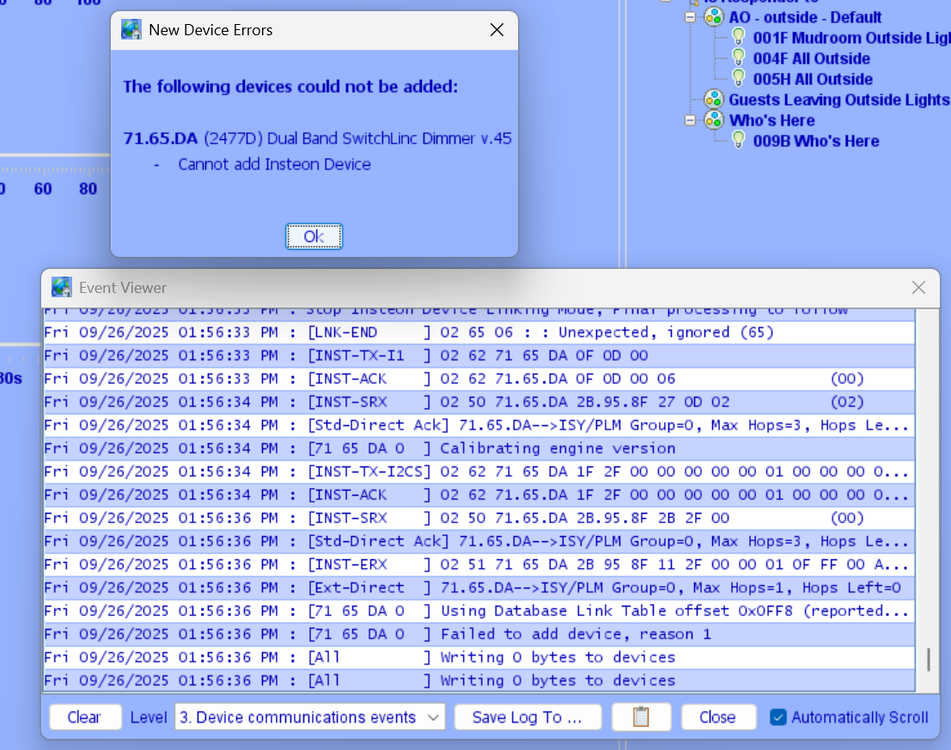Select the 005H All Outside bulb icon
Viewport: 951px width, 750px height.
pos(738,78)
